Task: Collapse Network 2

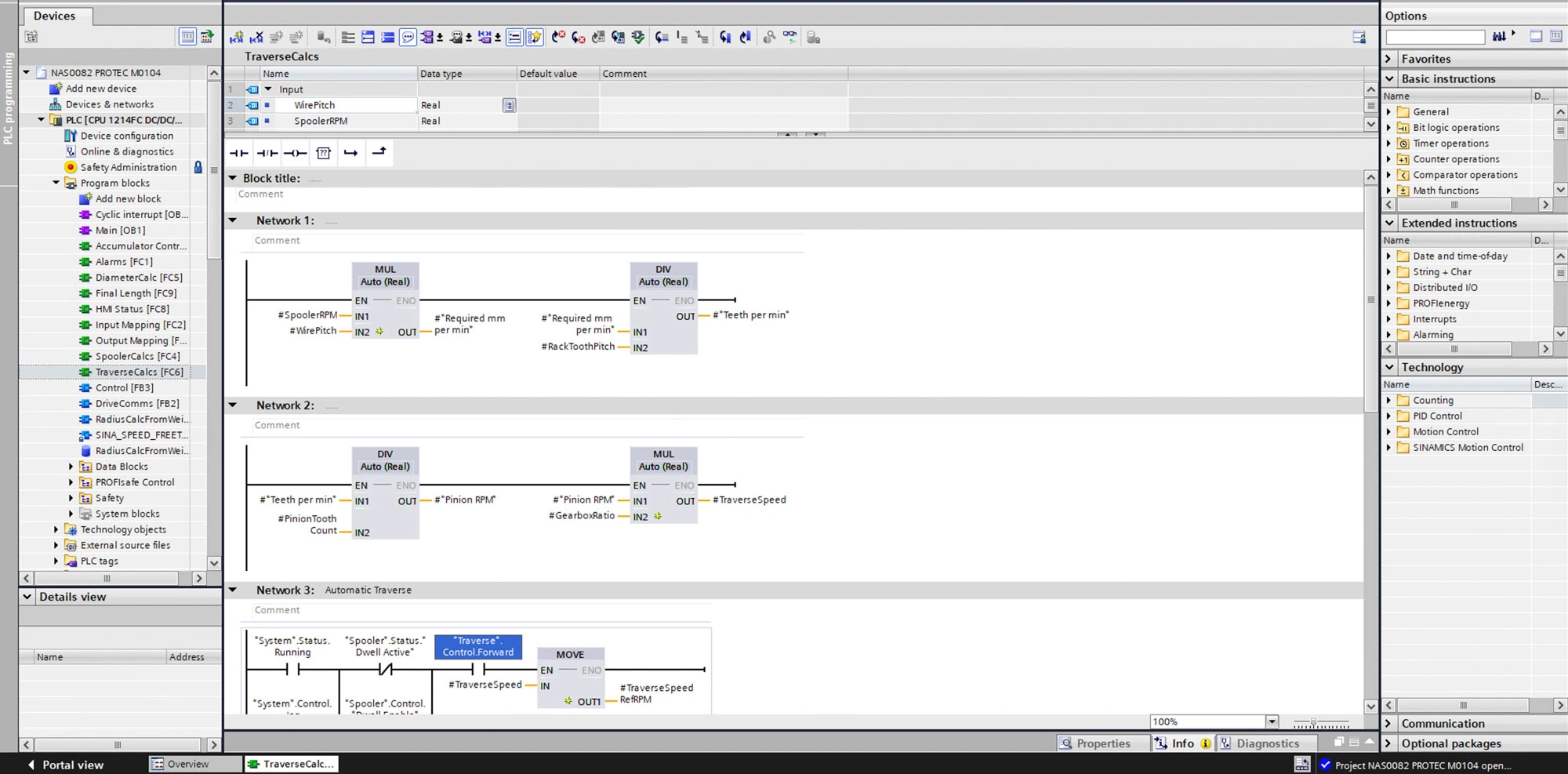Action: click(233, 405)
